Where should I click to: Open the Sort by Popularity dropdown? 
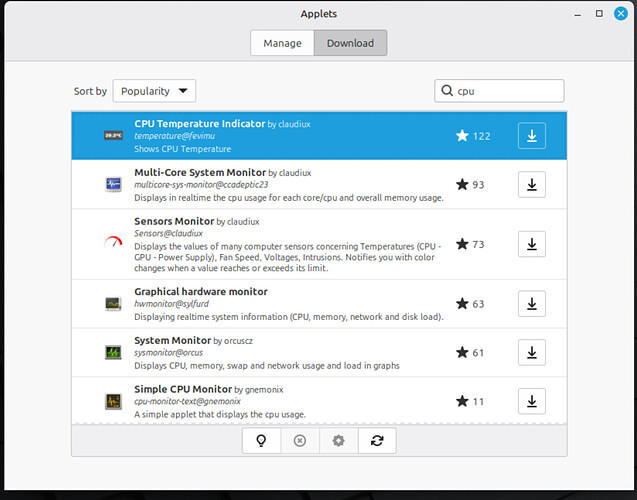[154, 91]
